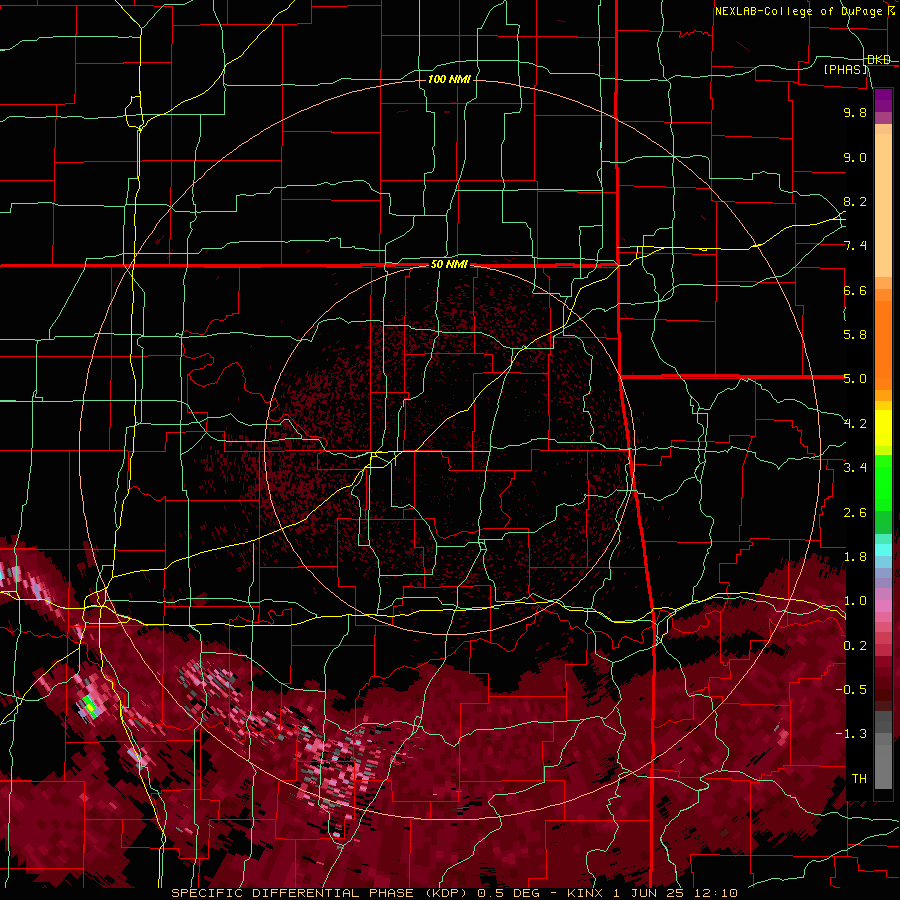Click the 2.6 scale value

(x=855, y=513)
